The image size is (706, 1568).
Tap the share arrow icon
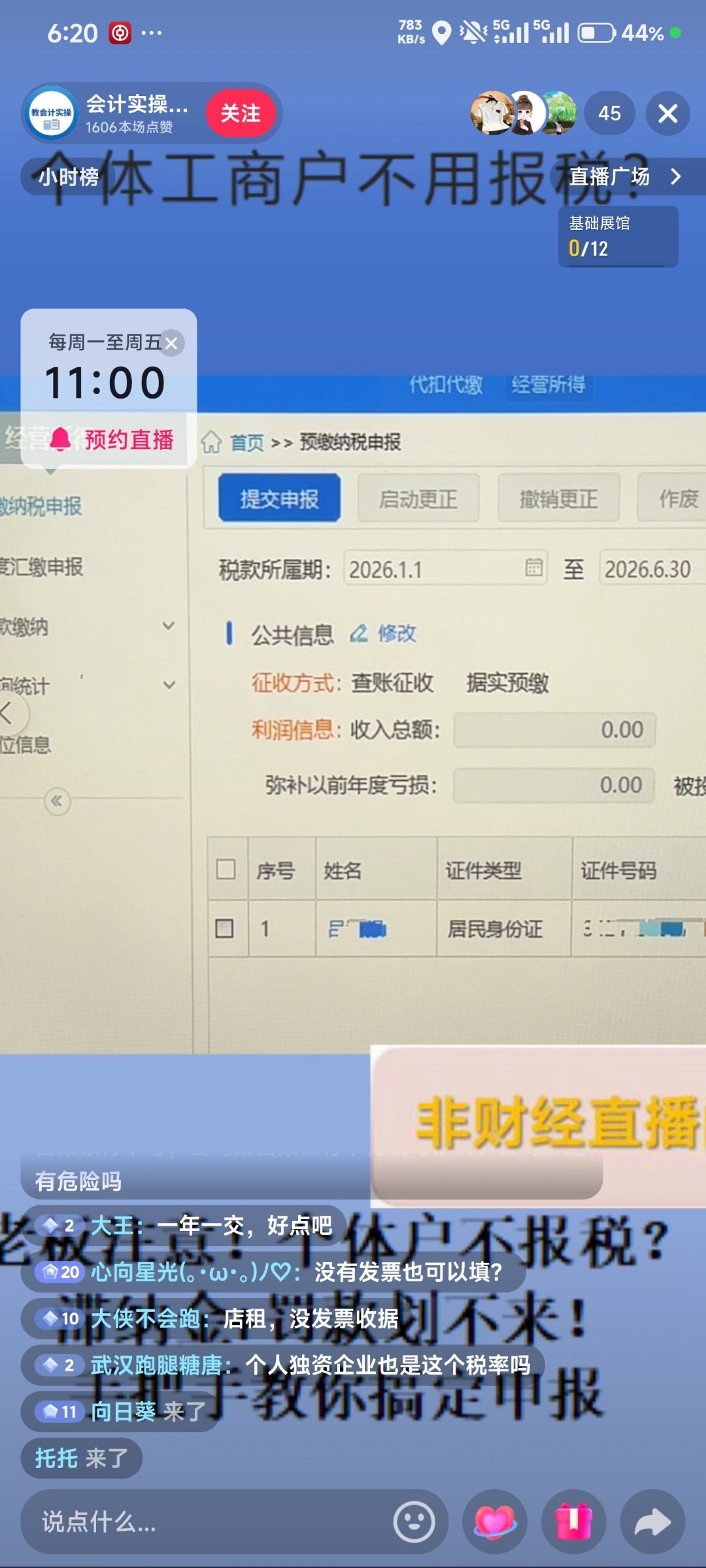click(652, 1522)
